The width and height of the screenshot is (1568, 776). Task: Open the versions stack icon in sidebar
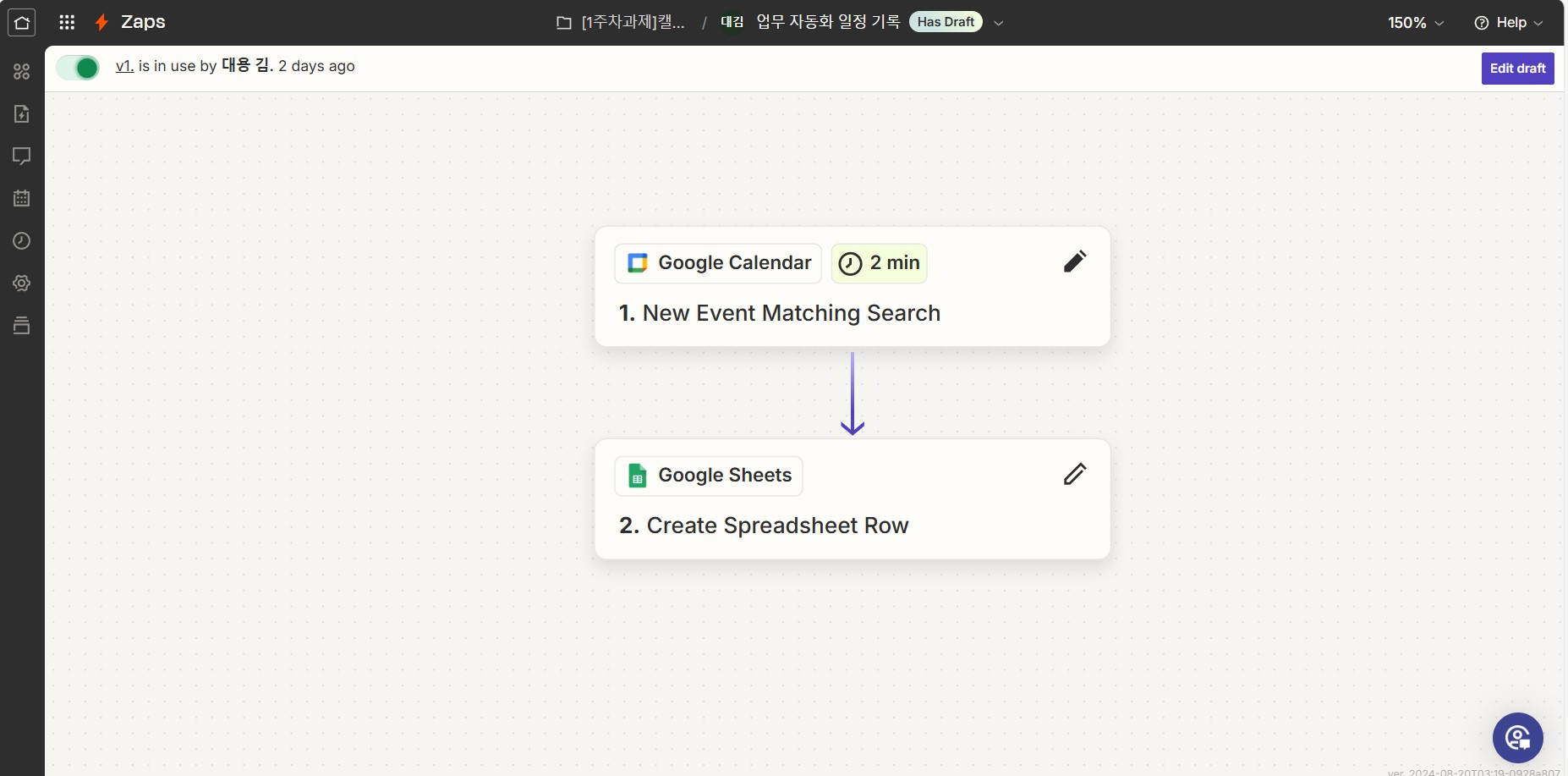[22, 326]
